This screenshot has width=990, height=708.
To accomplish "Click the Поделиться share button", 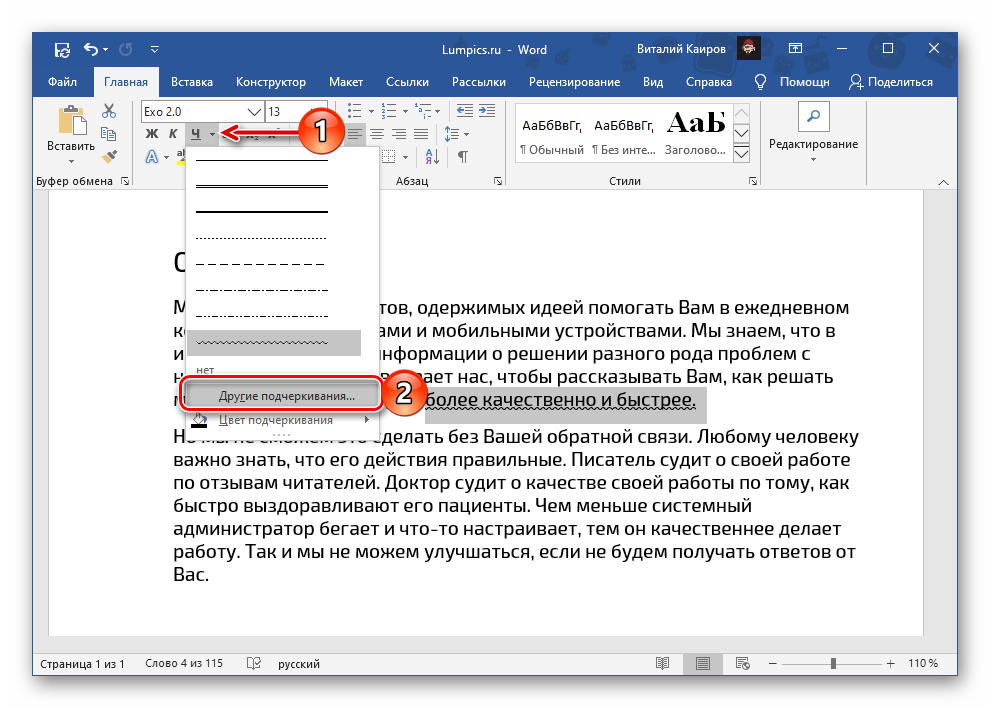I will coord(890,82).
